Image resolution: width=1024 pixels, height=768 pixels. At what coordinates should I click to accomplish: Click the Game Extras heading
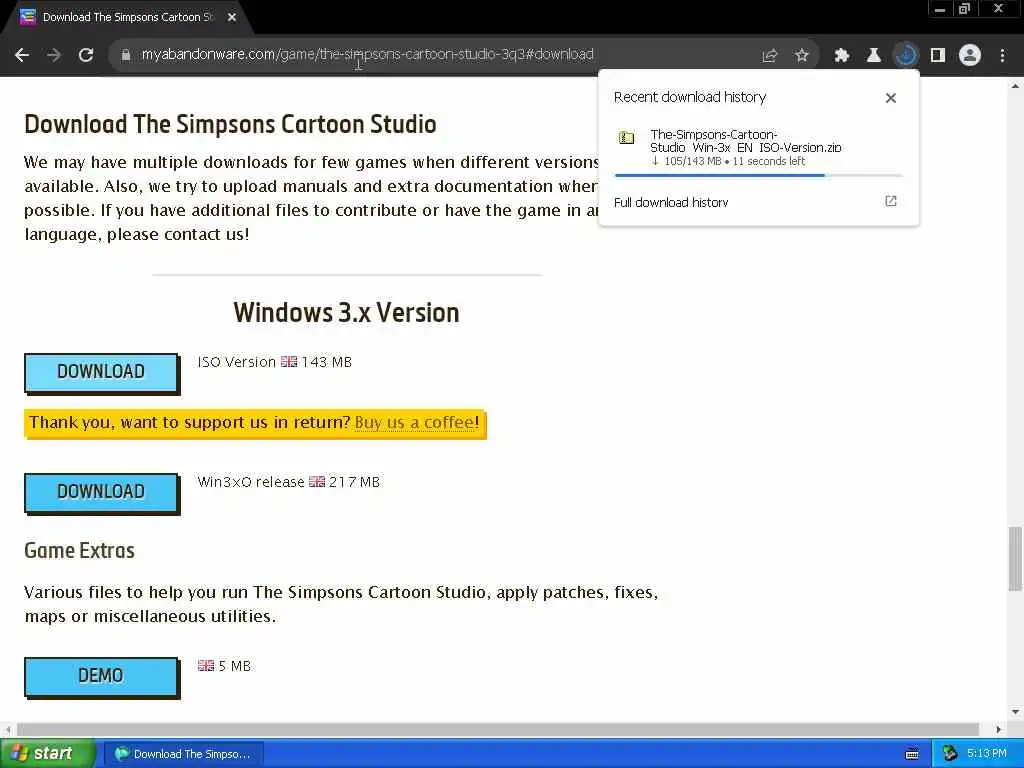pyautogui.click(x=79, y=551)
